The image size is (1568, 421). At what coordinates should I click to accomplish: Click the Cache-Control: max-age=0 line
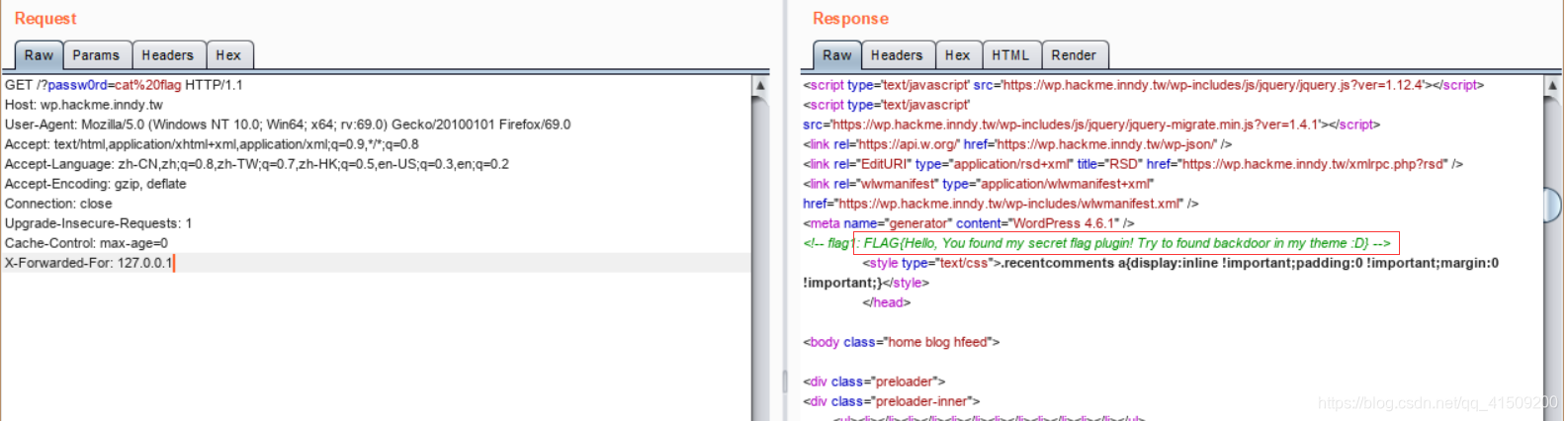tap(86, 243)
